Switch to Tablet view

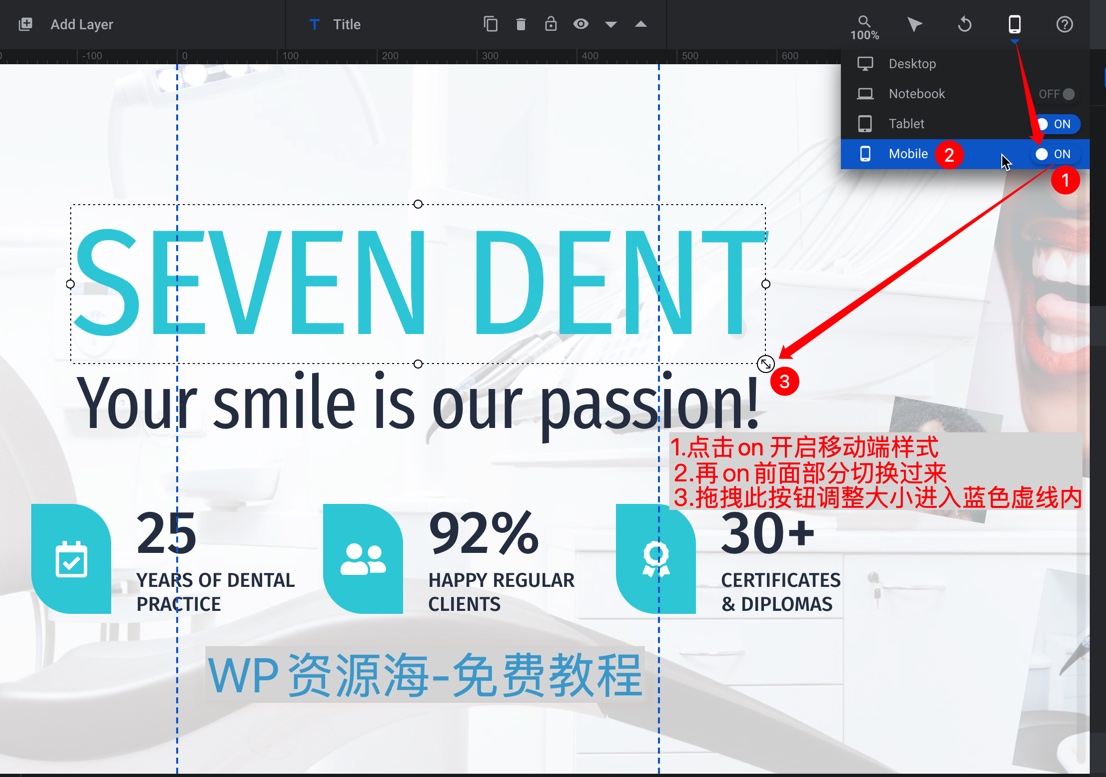965,123
